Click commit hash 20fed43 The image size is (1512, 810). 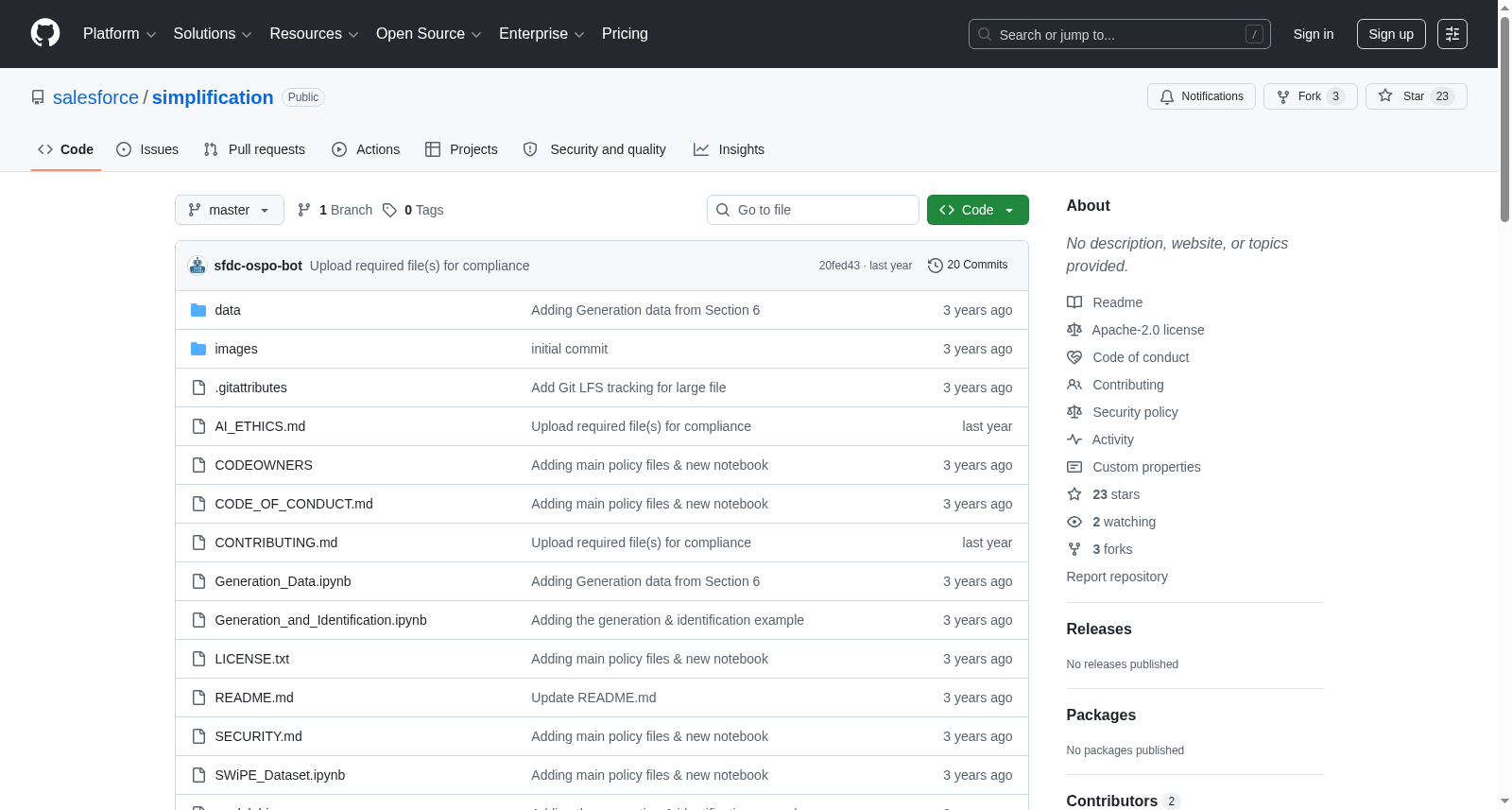[839, 266]
